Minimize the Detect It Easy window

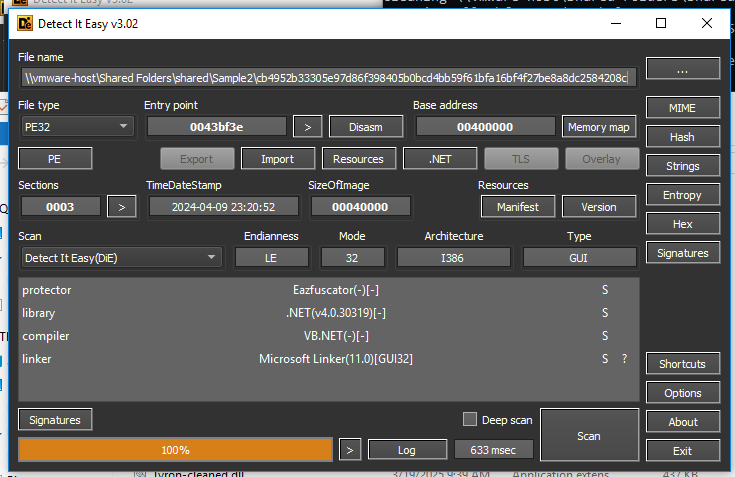[616, 23]
